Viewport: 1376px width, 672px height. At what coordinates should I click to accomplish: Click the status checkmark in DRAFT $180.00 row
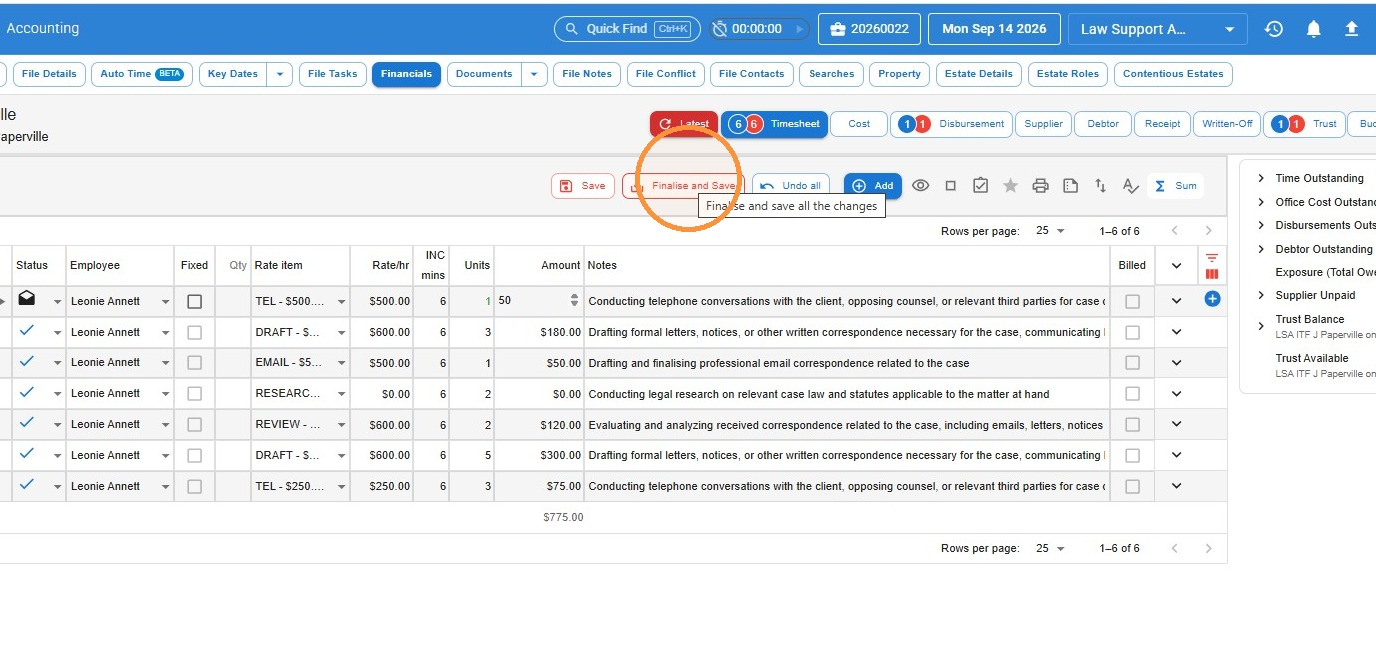tap(27, 330)
